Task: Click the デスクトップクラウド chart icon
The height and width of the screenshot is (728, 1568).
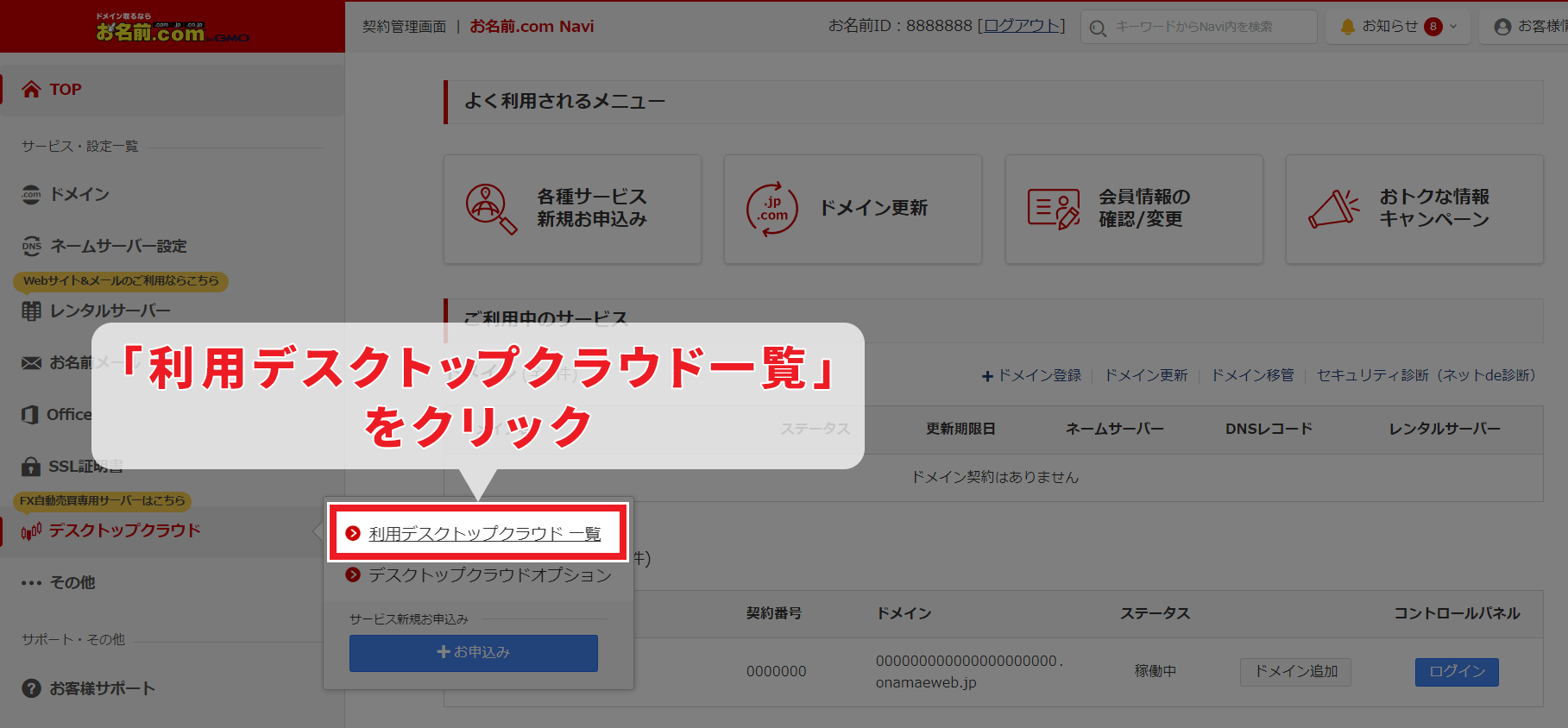Action: (32, 531)
